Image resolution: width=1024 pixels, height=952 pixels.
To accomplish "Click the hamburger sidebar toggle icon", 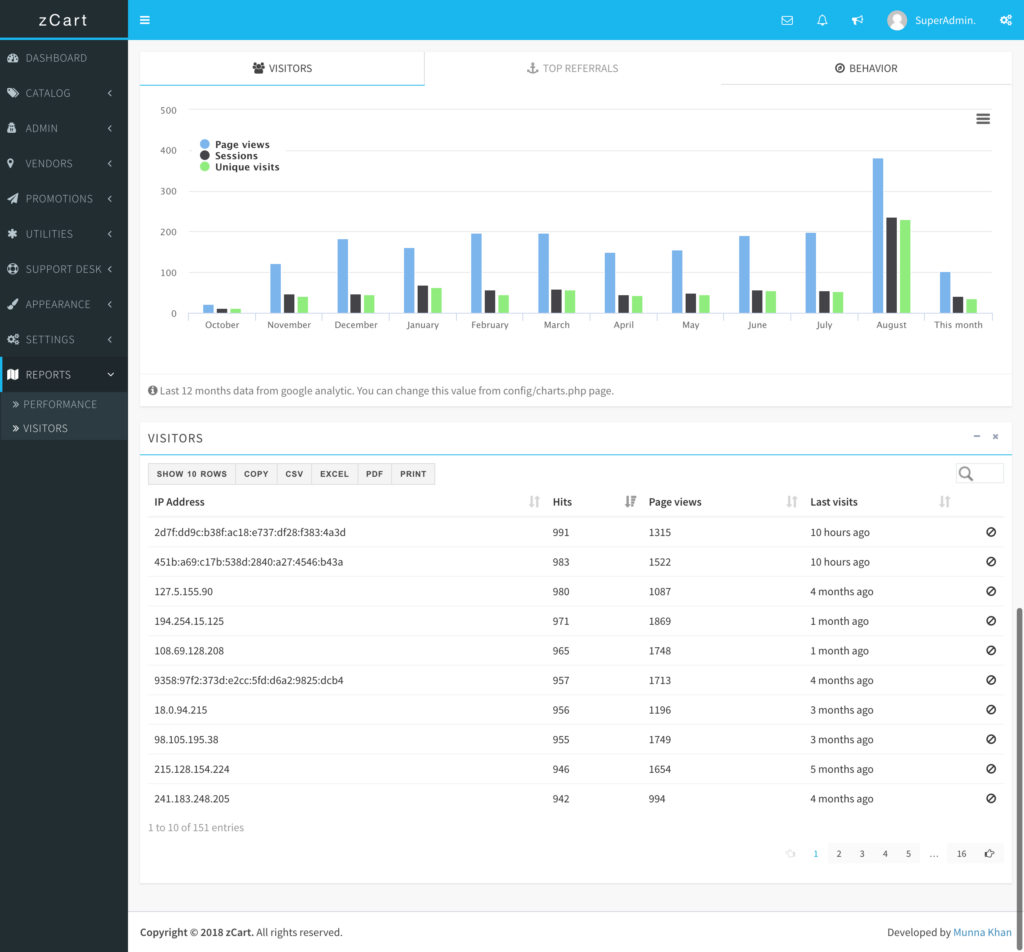I will point(145,20).
